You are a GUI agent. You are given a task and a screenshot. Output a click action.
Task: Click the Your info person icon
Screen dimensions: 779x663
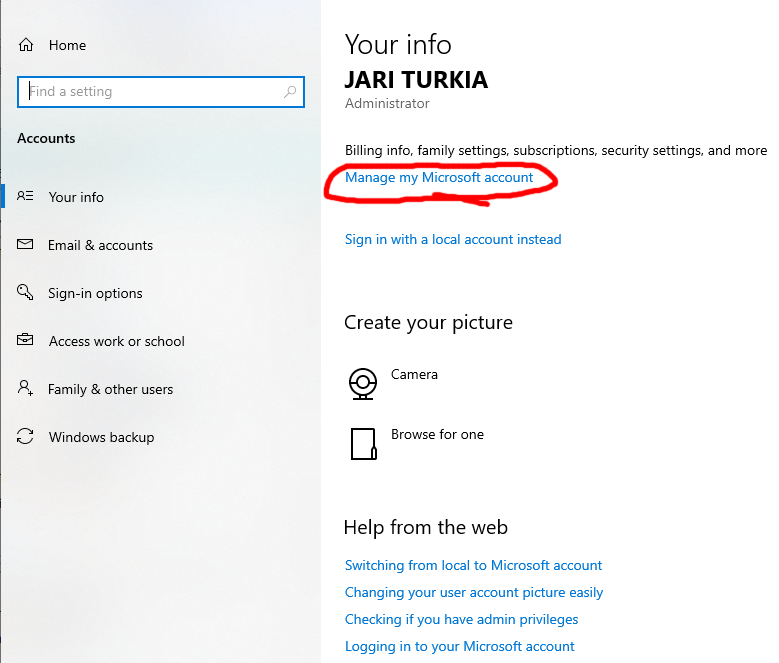click(x=26, y=197)
